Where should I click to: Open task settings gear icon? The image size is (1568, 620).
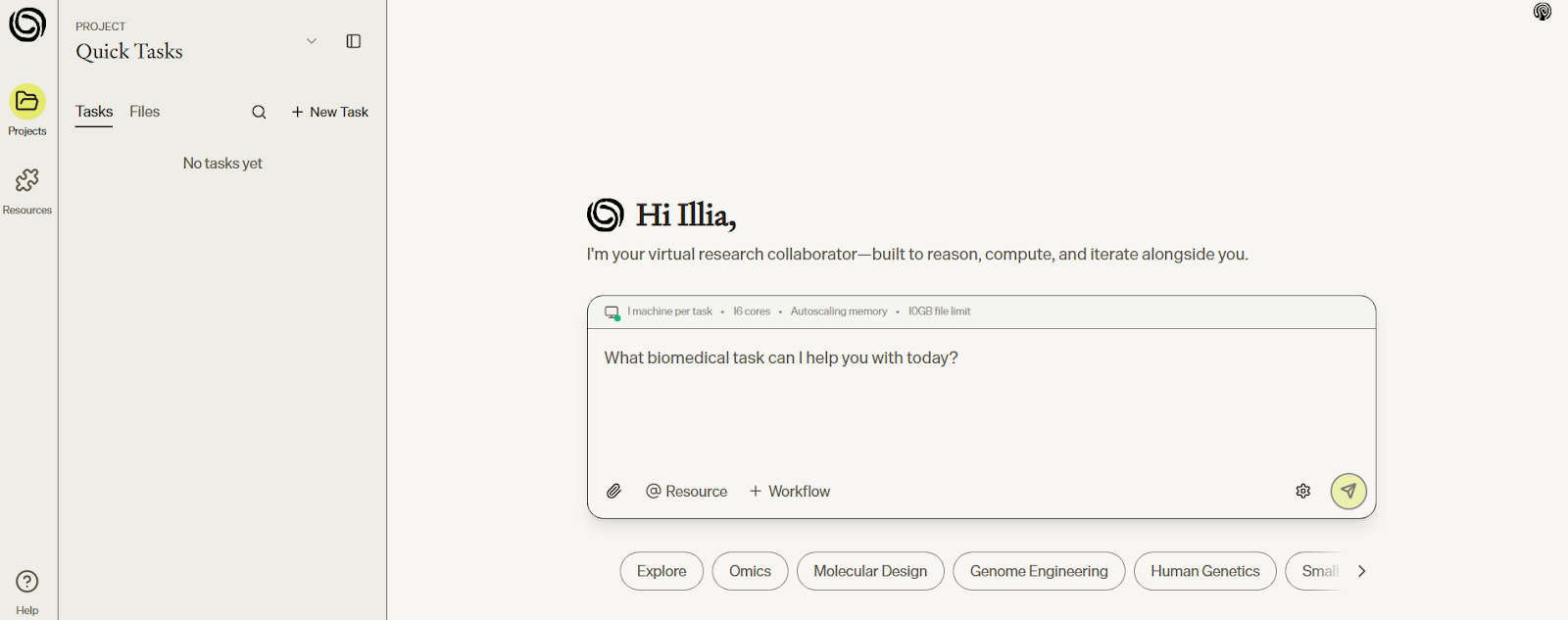pos(1303,492)
